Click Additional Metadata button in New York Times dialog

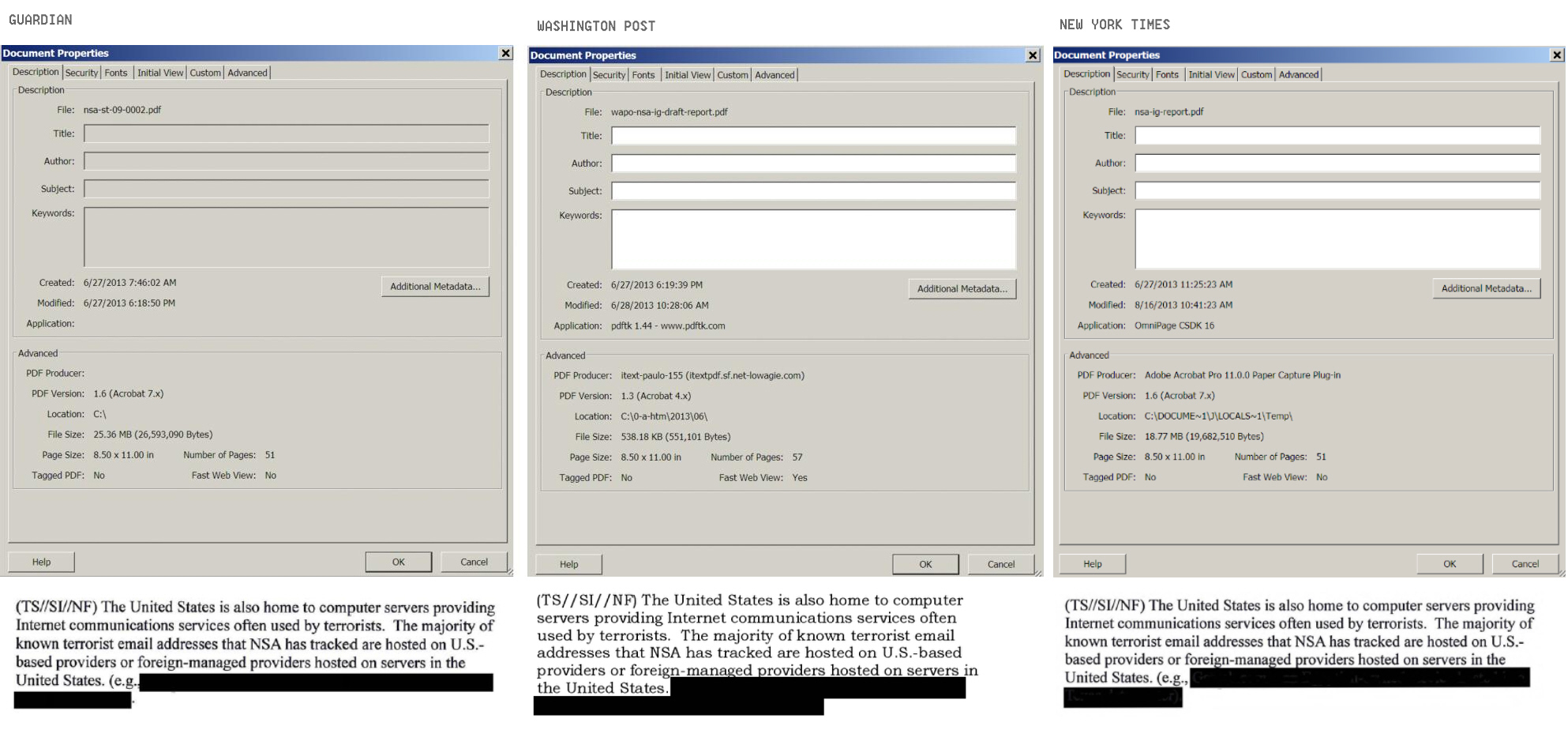1487,288
